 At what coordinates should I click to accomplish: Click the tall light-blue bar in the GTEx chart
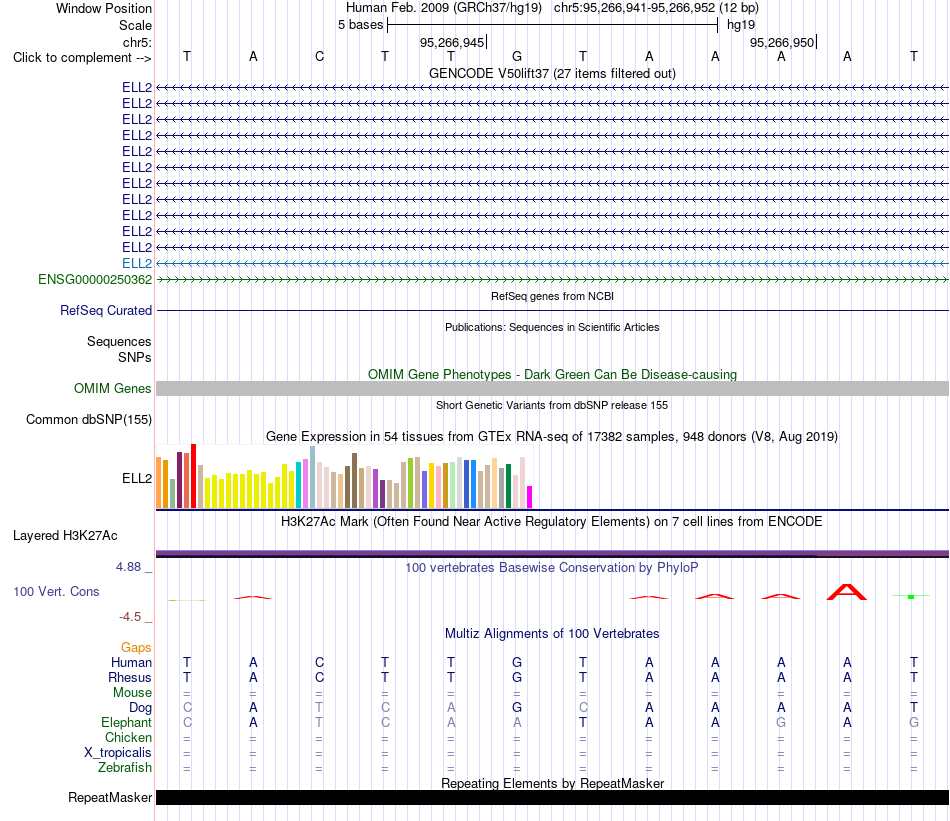tap(313, 477)
